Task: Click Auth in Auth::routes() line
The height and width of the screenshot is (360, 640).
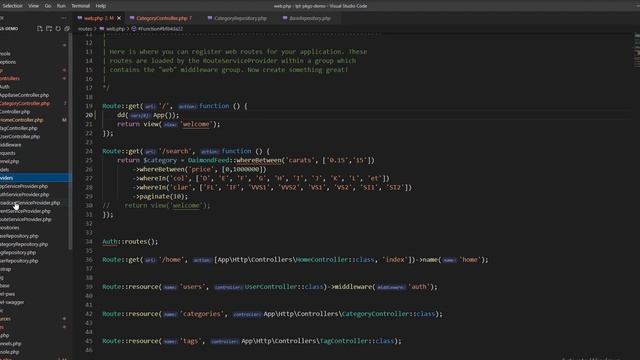Action: tap(110, 242)
